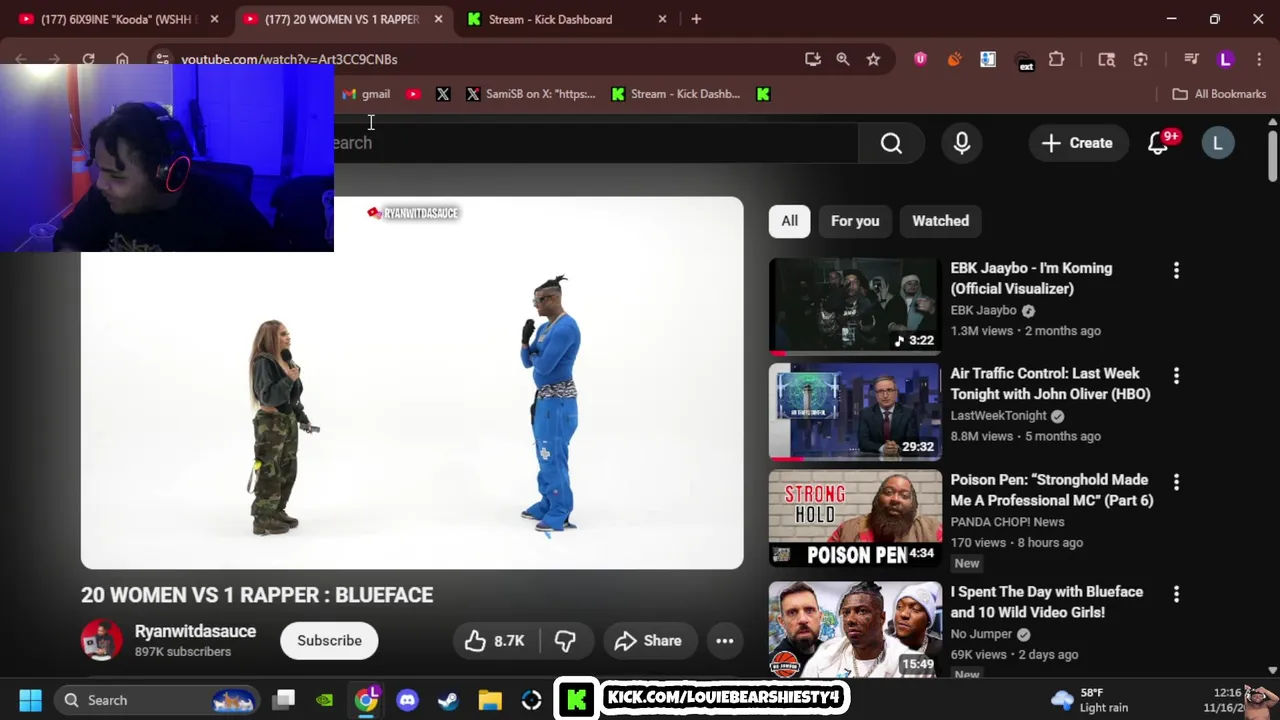Screen dimensions: 1280x720
Task: Open the SamiSB on X bookmark
Action: (531, 94)
